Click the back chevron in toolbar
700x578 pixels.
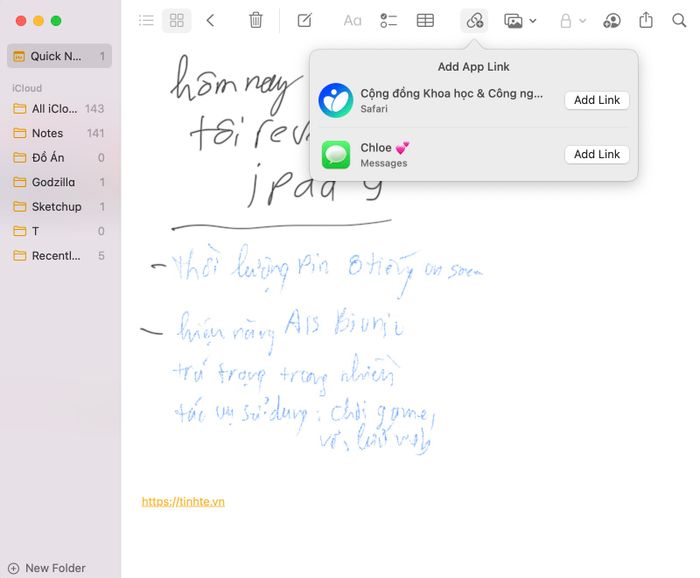click(210, 21)
